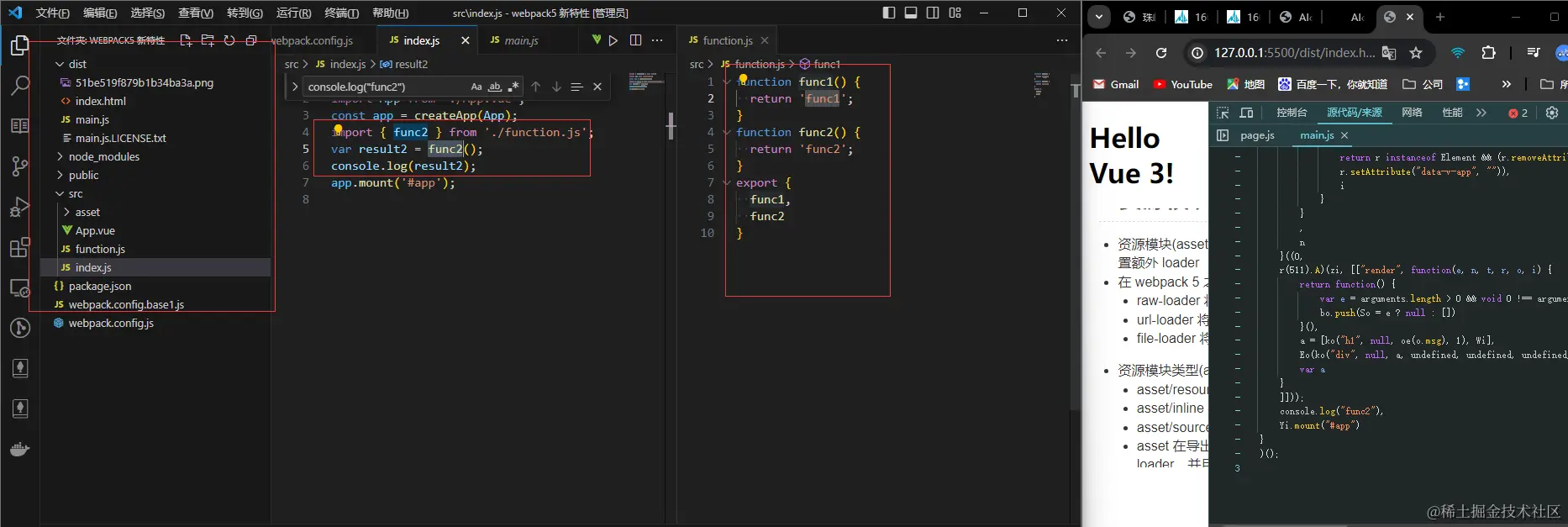Bookmark this page with the star icon
This screenshot has width=1568, height=527.
tap(1416, 53)
